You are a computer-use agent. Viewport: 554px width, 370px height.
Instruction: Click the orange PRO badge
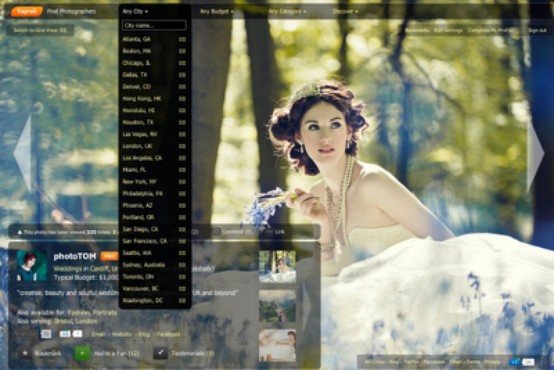point(110,256)
